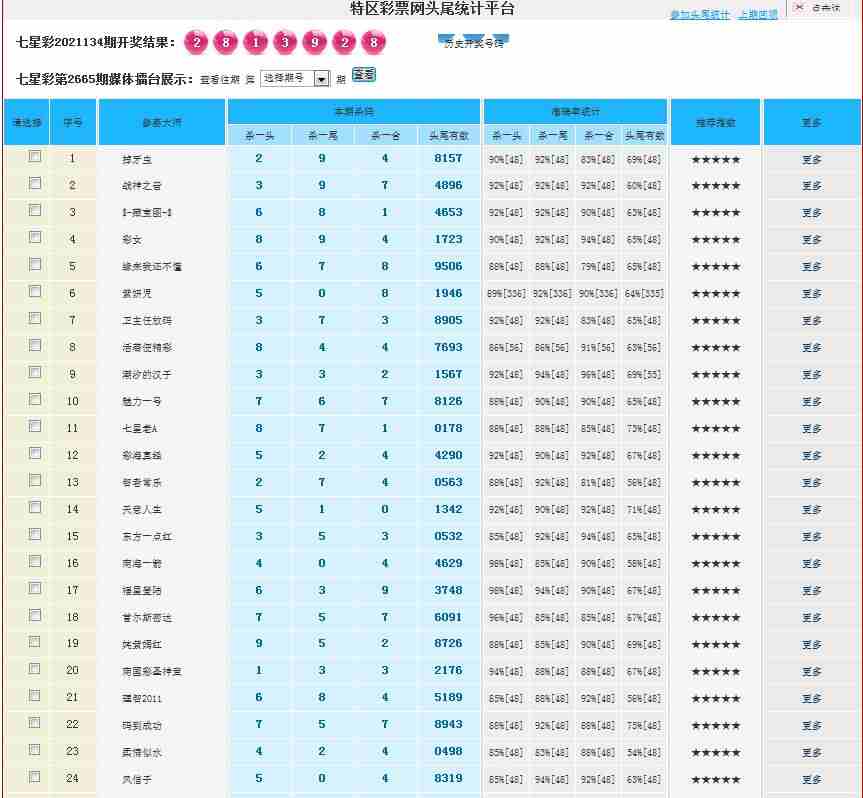863x798 pixels.
Task: Check the checkbox for row 1
Action: (35, 157)
